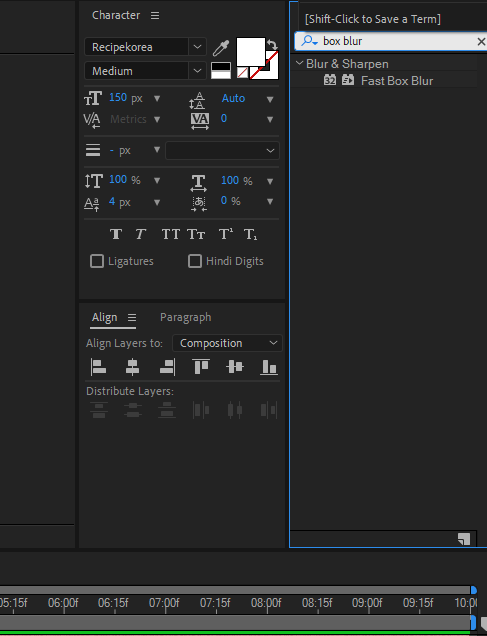Clear the box blur search text
Viewport: 487px width, 636px height.
click(481, 41)
